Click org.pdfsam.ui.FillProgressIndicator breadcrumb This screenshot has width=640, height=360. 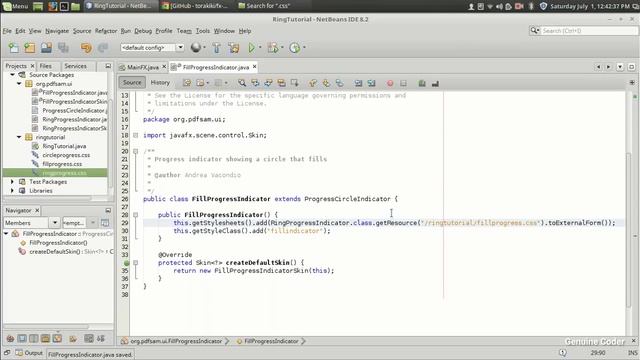click(176, 341)
